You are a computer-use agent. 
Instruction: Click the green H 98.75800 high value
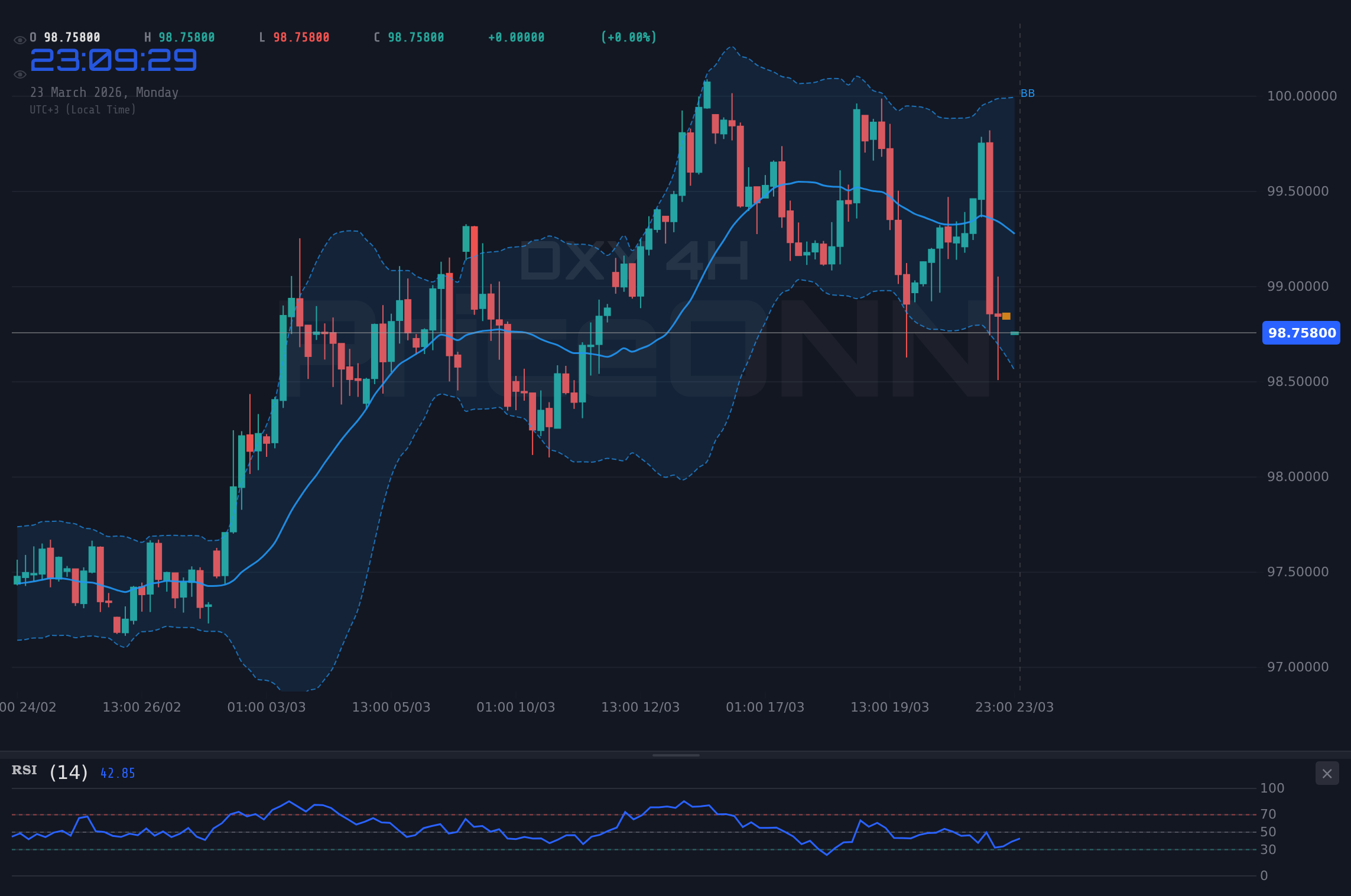pos(180,37)
